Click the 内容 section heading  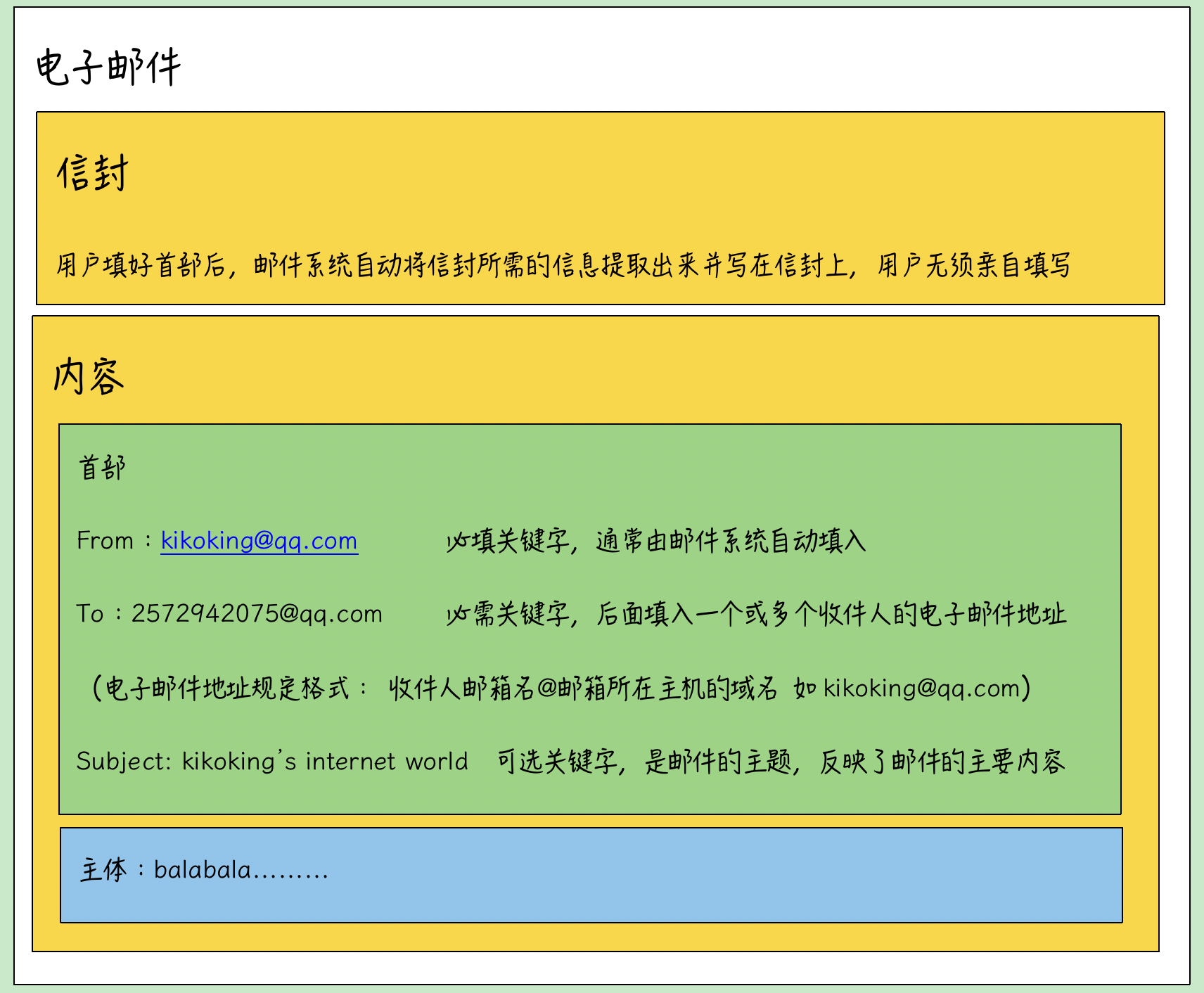(89, 376)
